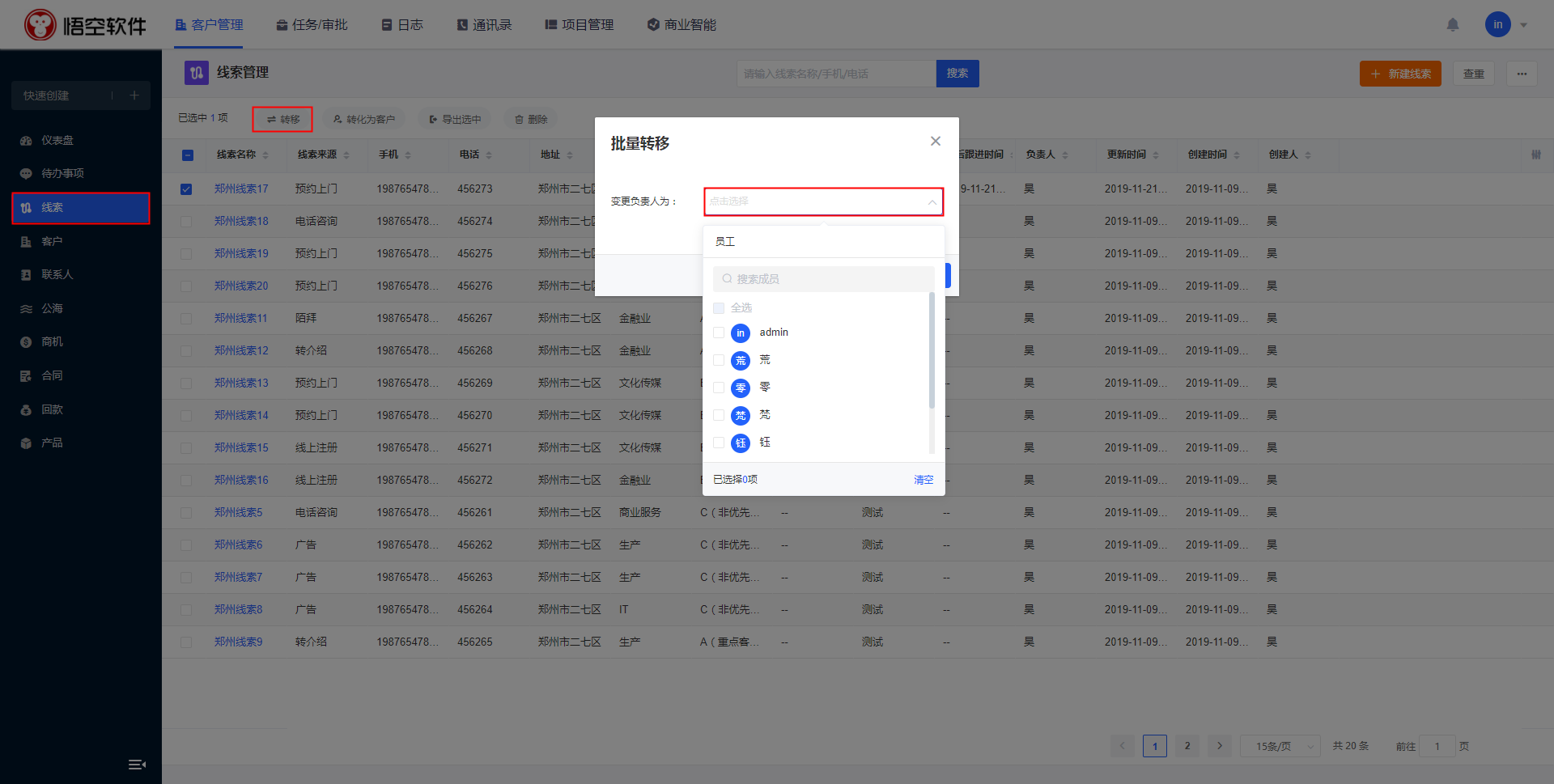This screenshot has width=1554, height=784.
Task: Toggle the 全选 select-all checkbox in member list
Action: tap(719, 308)
